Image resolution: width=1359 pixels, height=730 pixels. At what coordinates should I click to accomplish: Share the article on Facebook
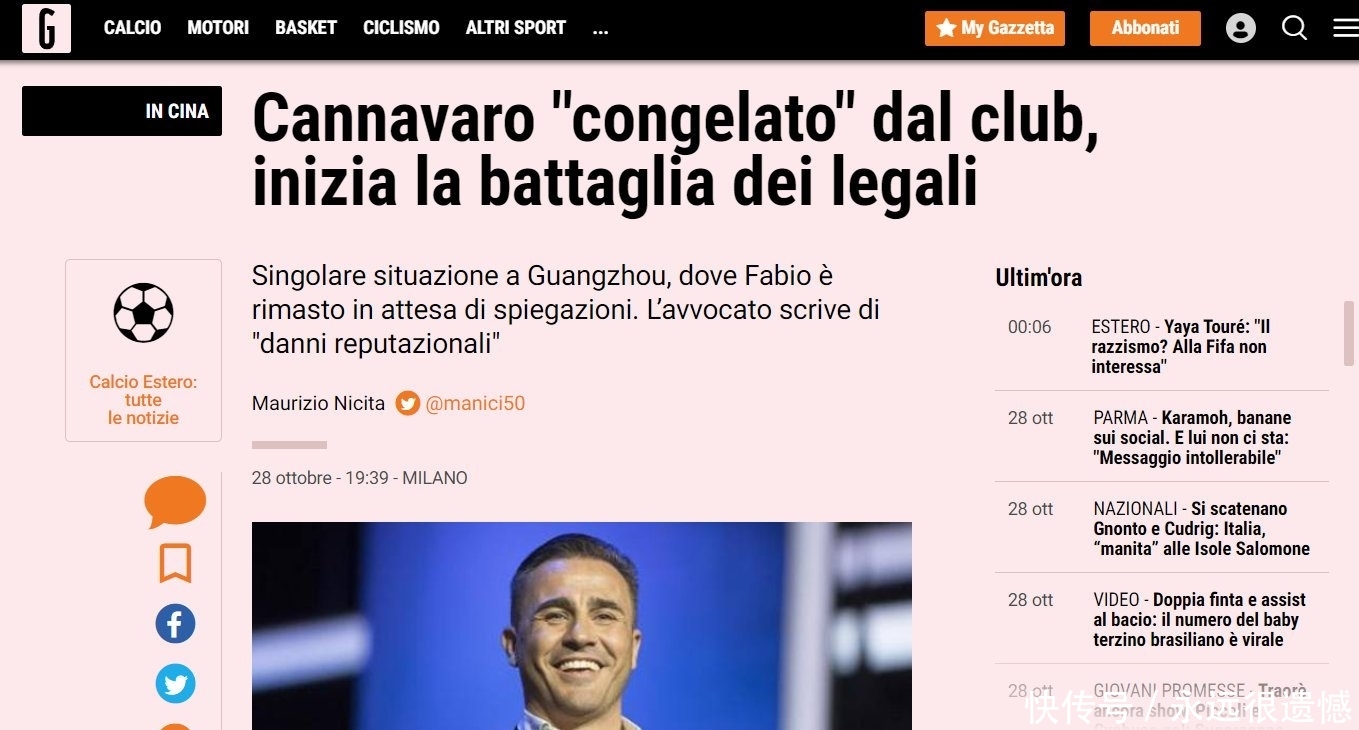pos(175,625)
